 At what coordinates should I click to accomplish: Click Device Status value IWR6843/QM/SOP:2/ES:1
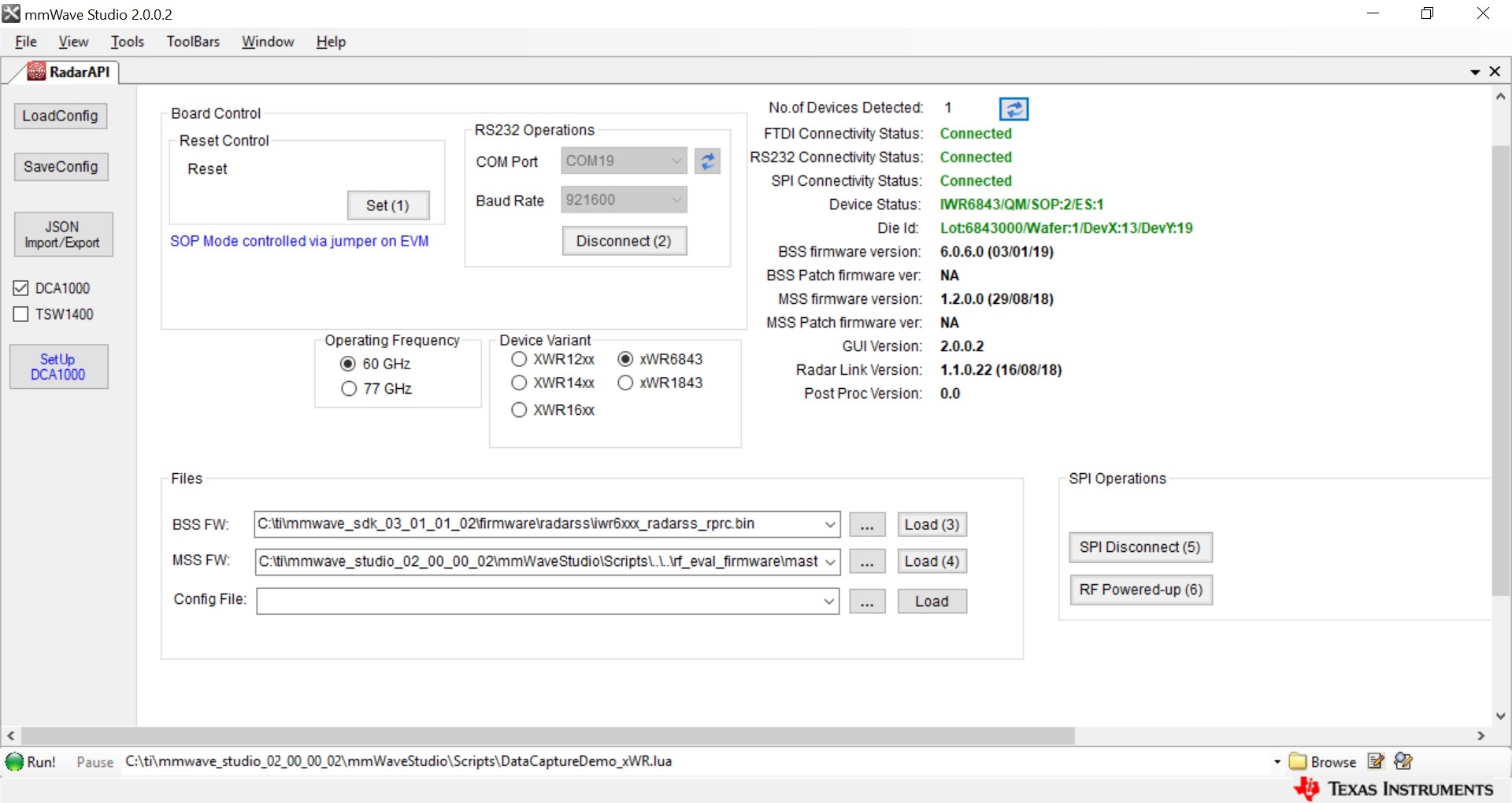pyautogui.click(x=1021, y=205)
